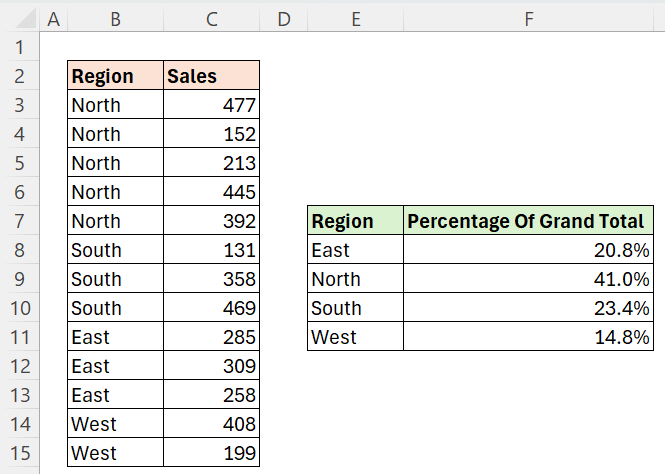665x474 pixels.
Task: Select the Region header cell in column B
Action: [x=115, y=76]
